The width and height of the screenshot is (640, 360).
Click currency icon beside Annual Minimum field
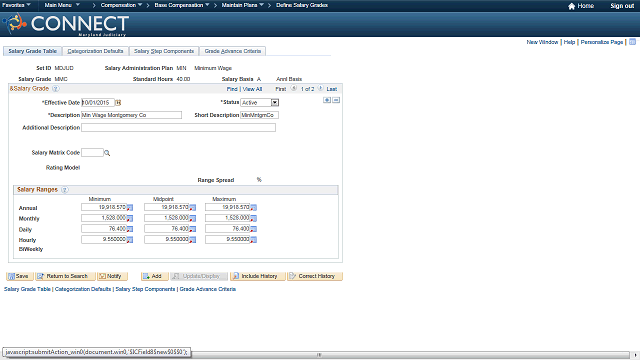pos(130,208)
